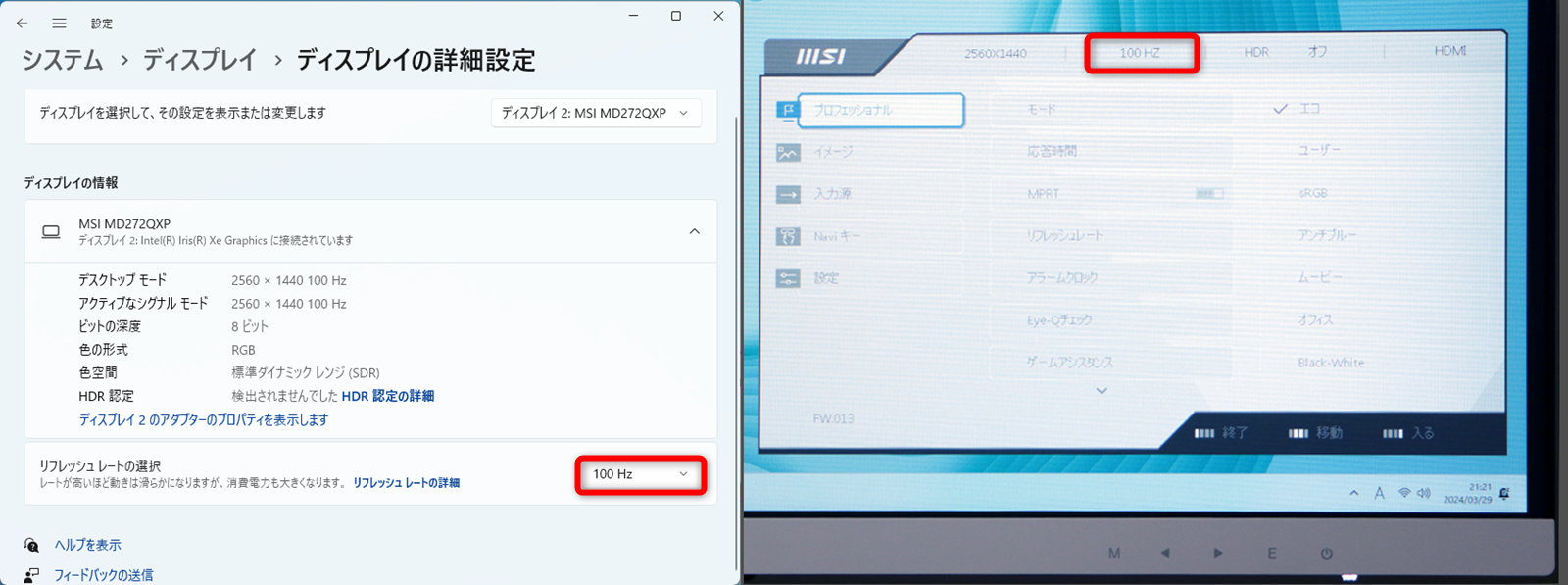Click the フィードバックの送信 link
The width and height of the screenshot is (1568, 585).
(x=104, y=575)
